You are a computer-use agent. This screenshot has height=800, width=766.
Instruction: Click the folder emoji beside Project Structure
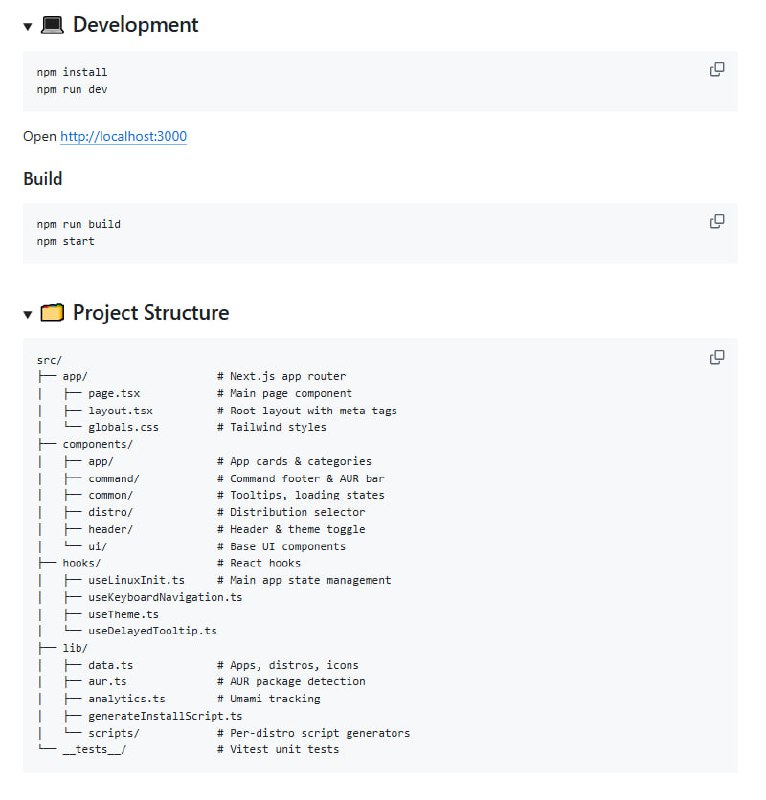tap(54, 312)
